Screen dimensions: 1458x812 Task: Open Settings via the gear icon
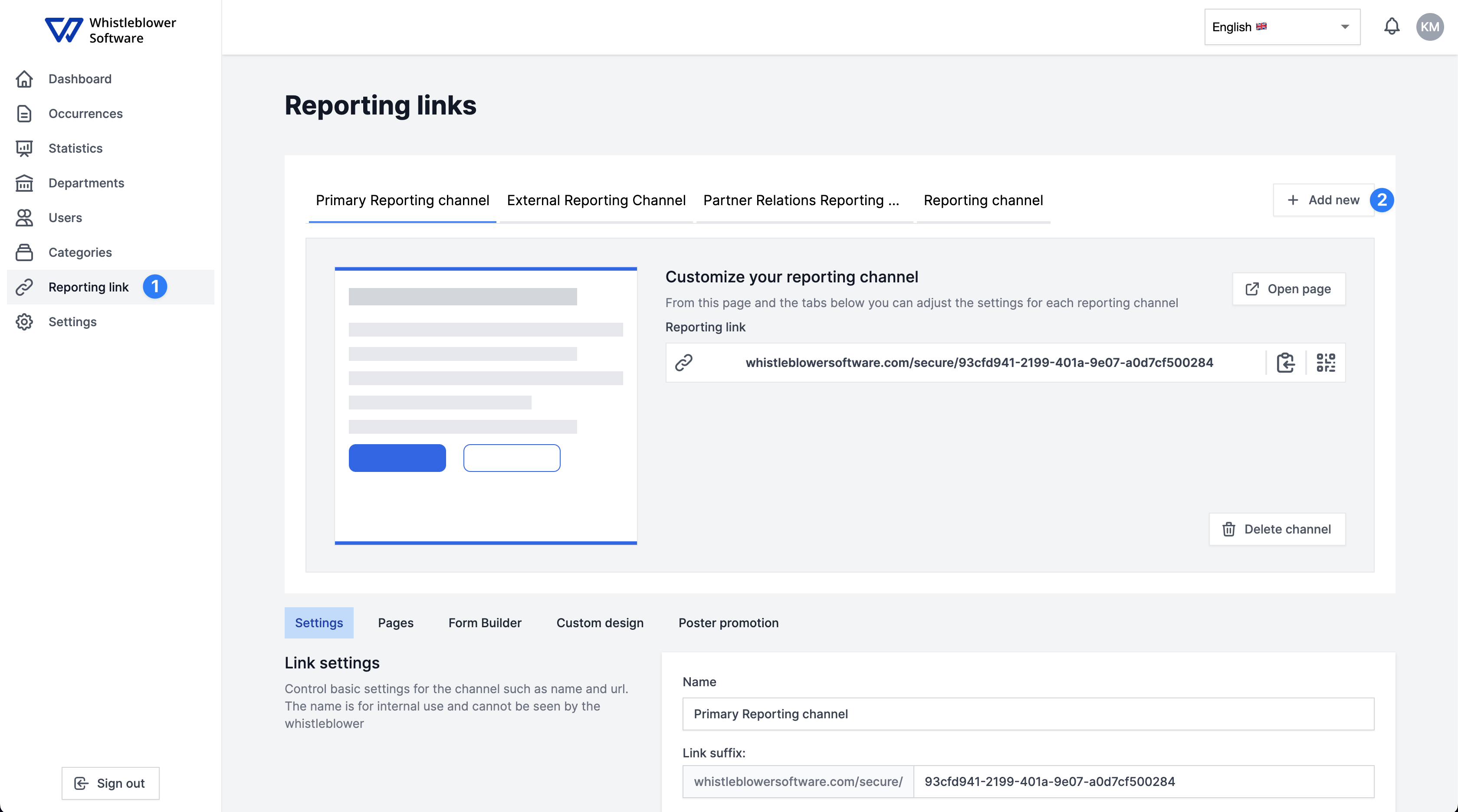(x=24, y=321)
